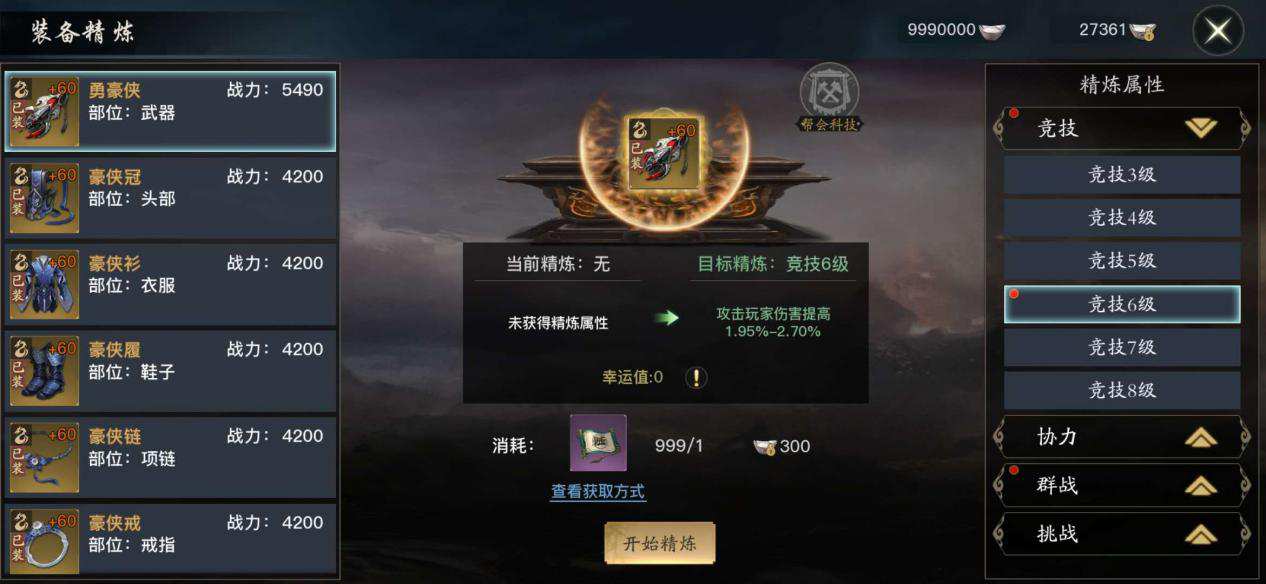Click the silver ingot currency icon at top
Screen dimensions: 1266x584
tap(993, 30)
